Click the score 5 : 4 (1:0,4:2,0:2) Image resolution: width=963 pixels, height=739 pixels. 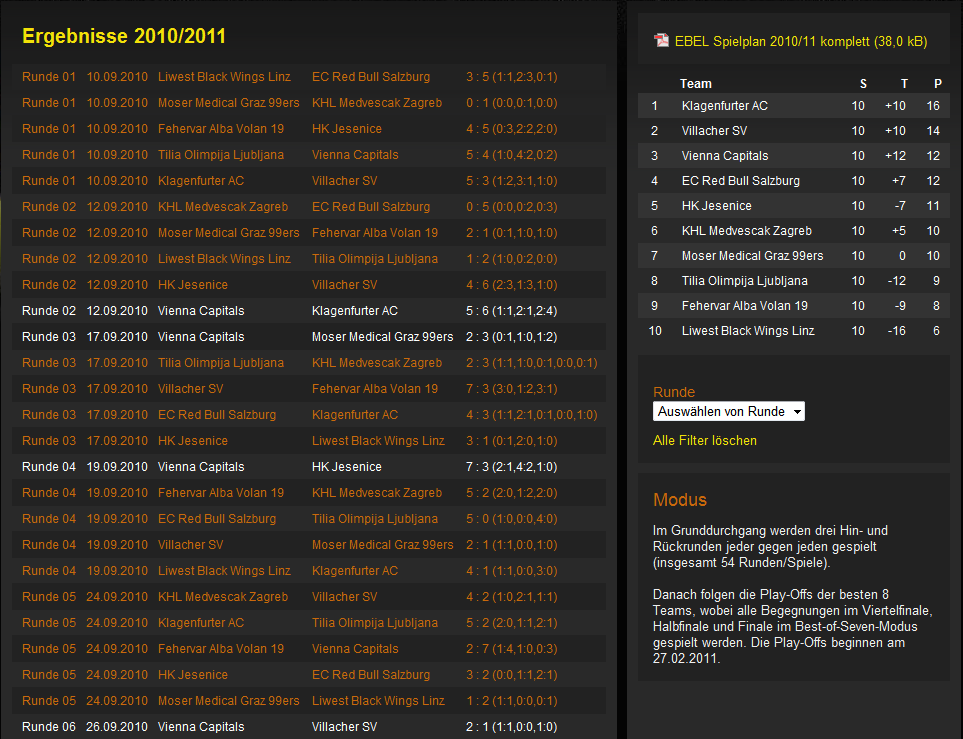(512, 155)
